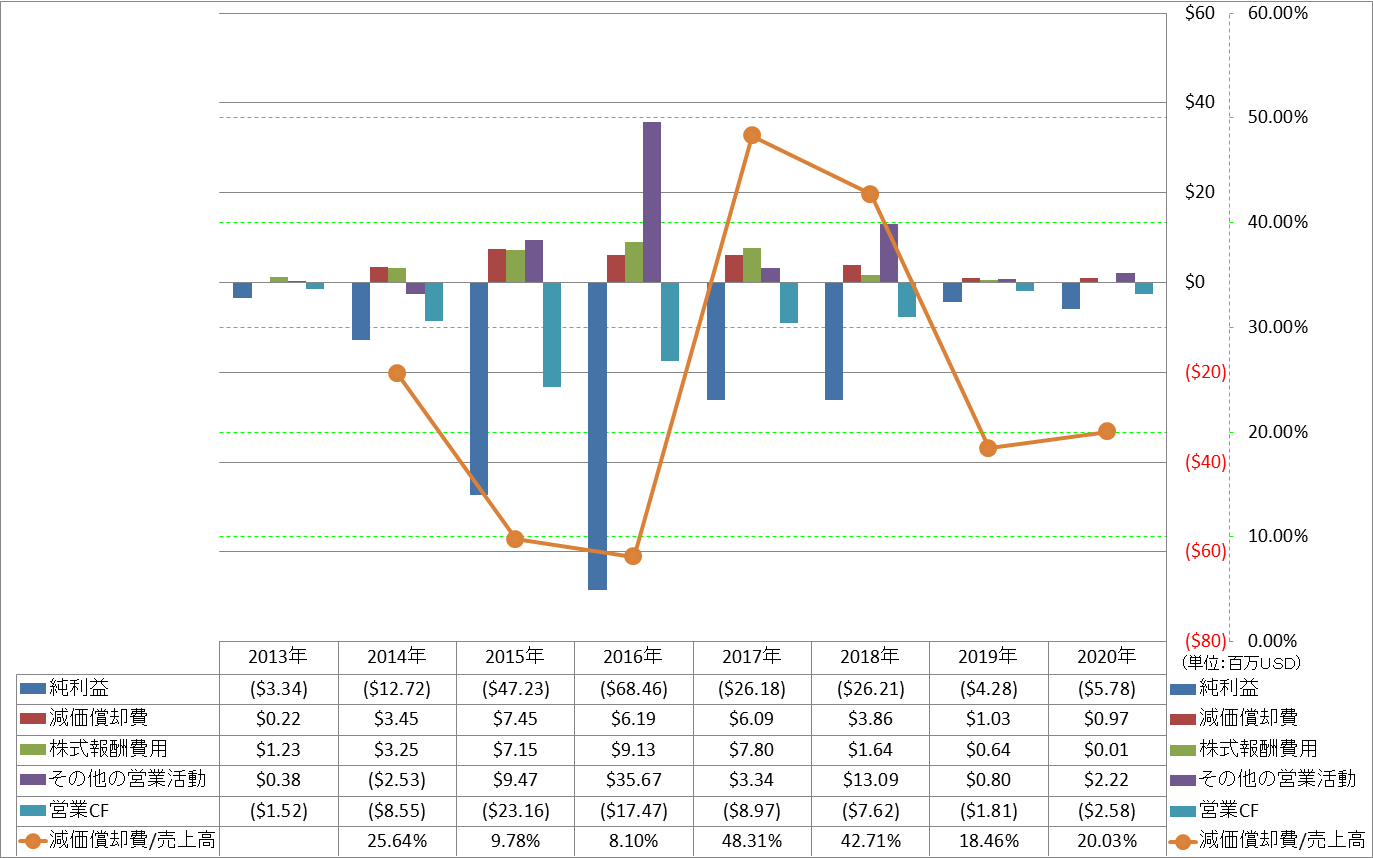Pick the $0.01 table cell
Screen dimensions: 1373x858
click(1107, 750)
